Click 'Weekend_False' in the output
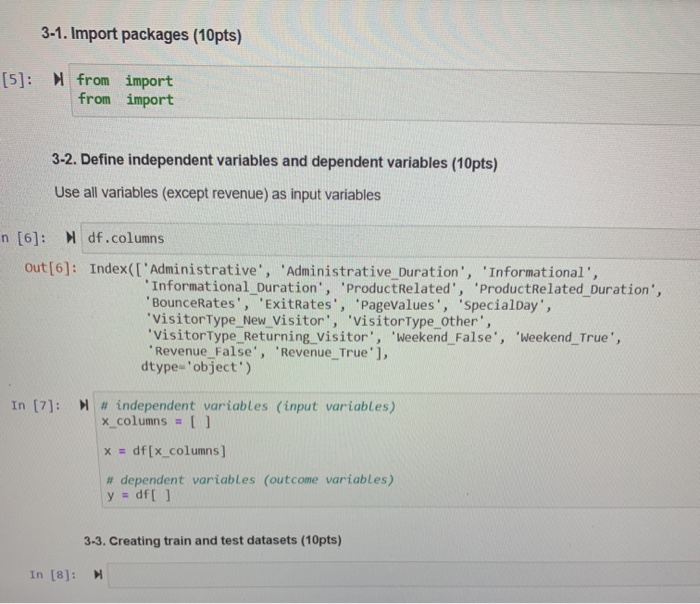The width and height of the screenshot is (700, 604). pyautogui.click(x=445, y=337)
